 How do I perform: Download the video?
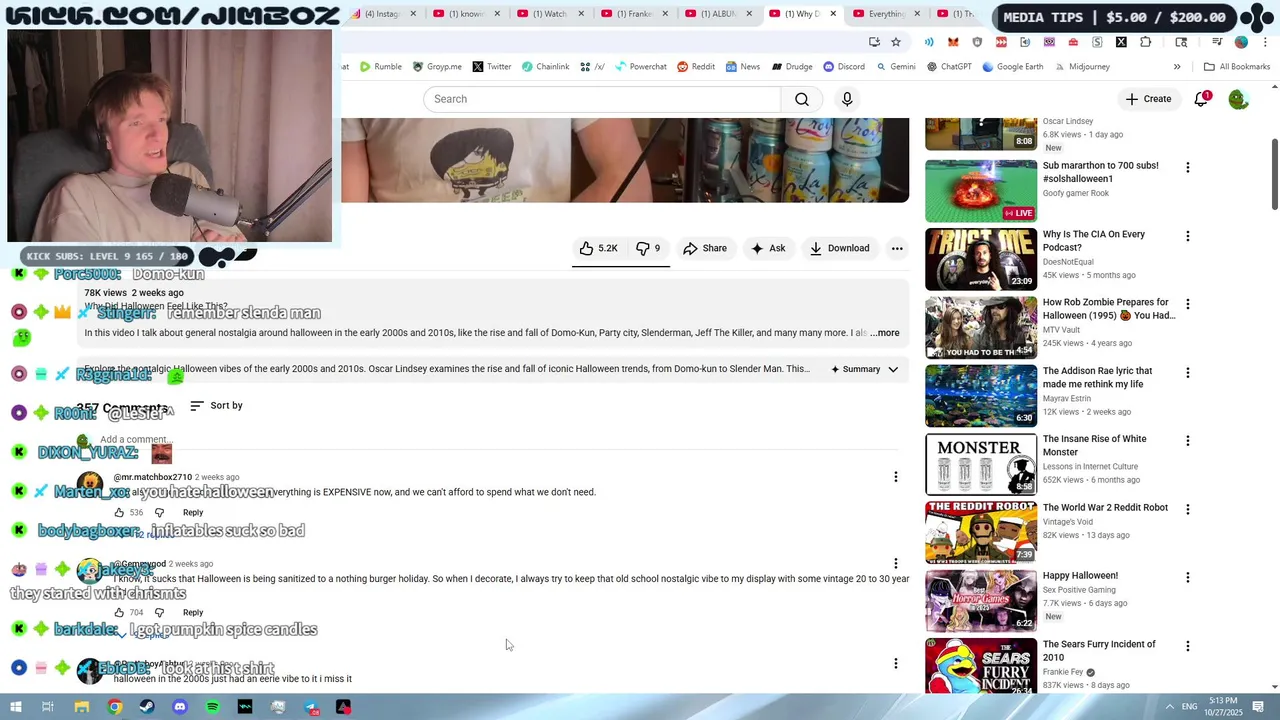[x=840, y=248]
